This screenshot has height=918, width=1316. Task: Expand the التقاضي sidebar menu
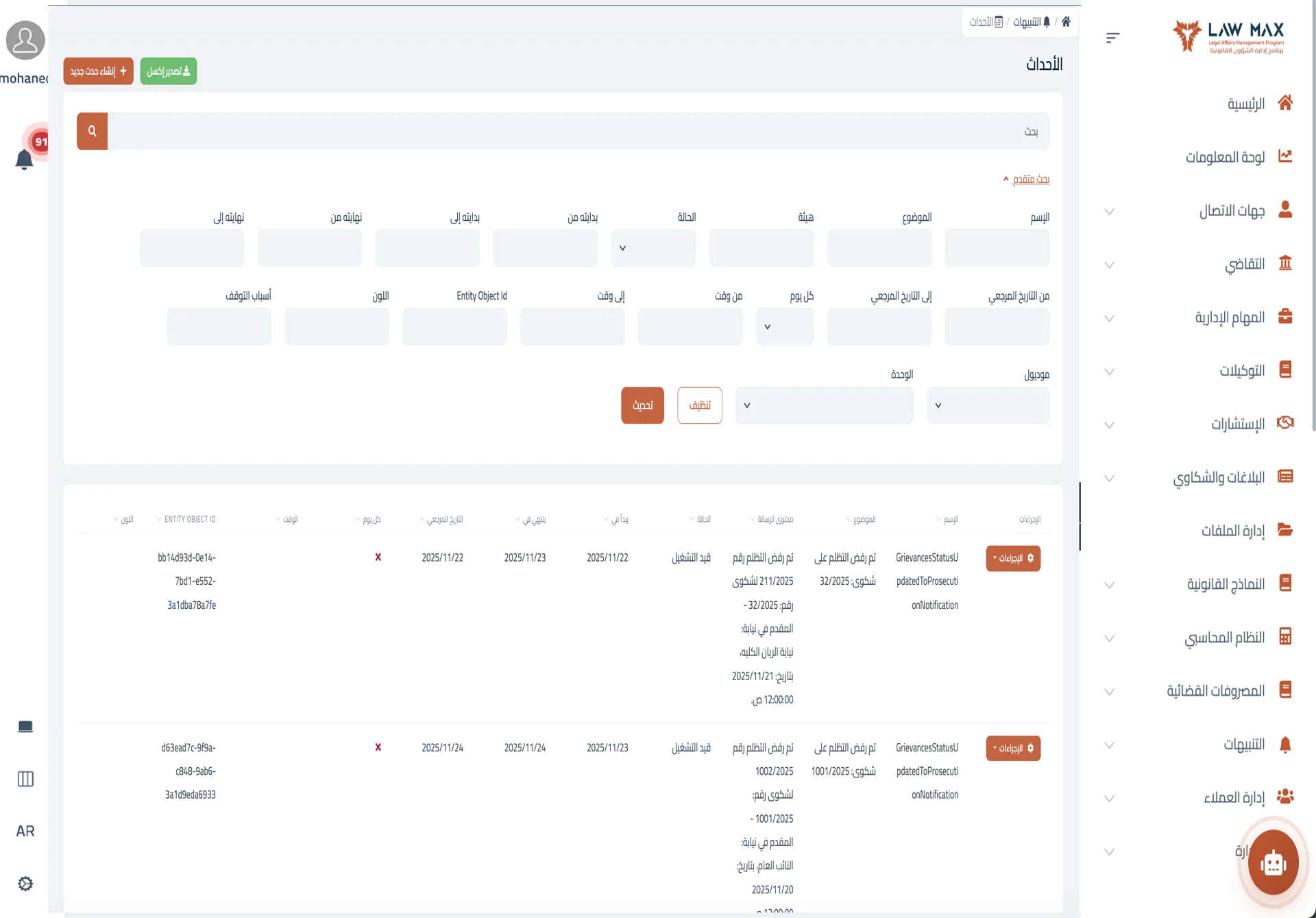click(x=1244, y=264)
